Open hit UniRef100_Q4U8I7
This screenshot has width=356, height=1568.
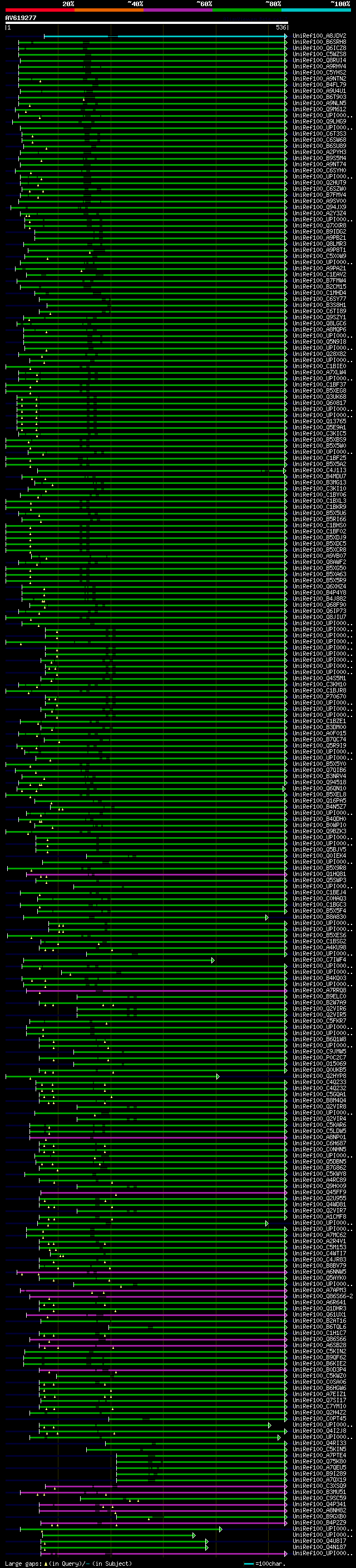pos(319,1541)
